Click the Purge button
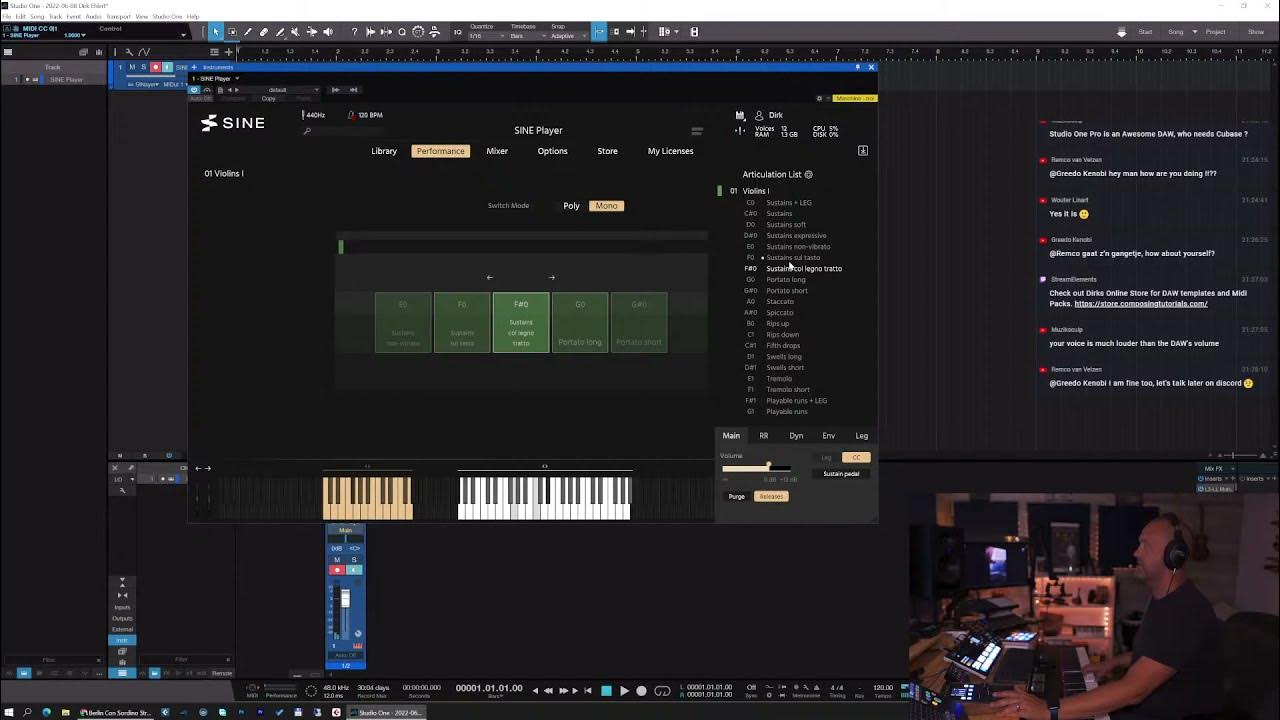 pyautogui.click(x=737, y=496)
